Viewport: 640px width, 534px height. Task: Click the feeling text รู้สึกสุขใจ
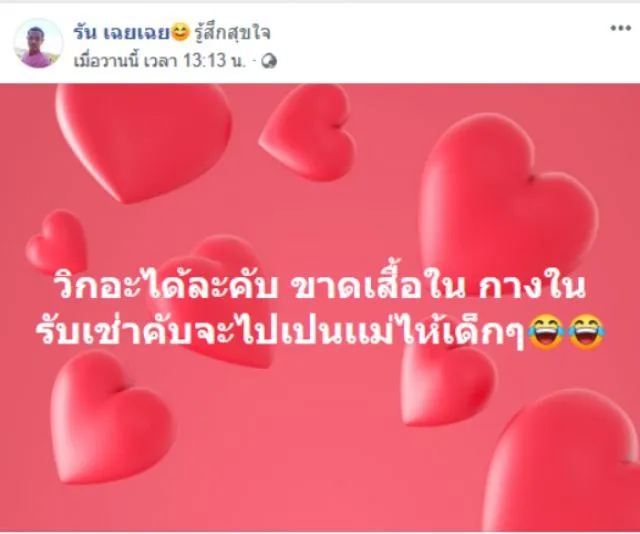pos(232,33)
